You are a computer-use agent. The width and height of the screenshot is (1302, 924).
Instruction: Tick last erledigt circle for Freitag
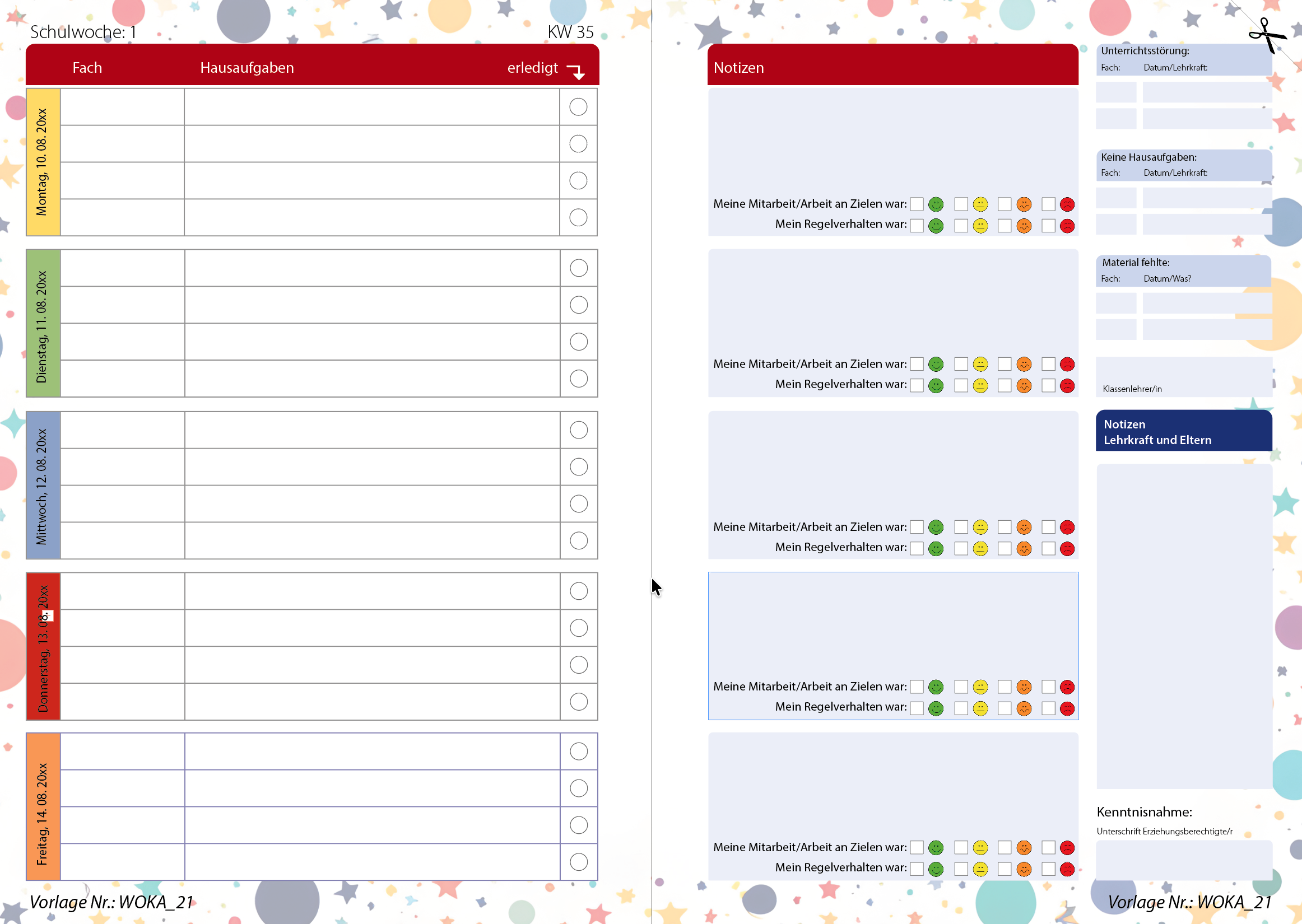coord(578,862)
